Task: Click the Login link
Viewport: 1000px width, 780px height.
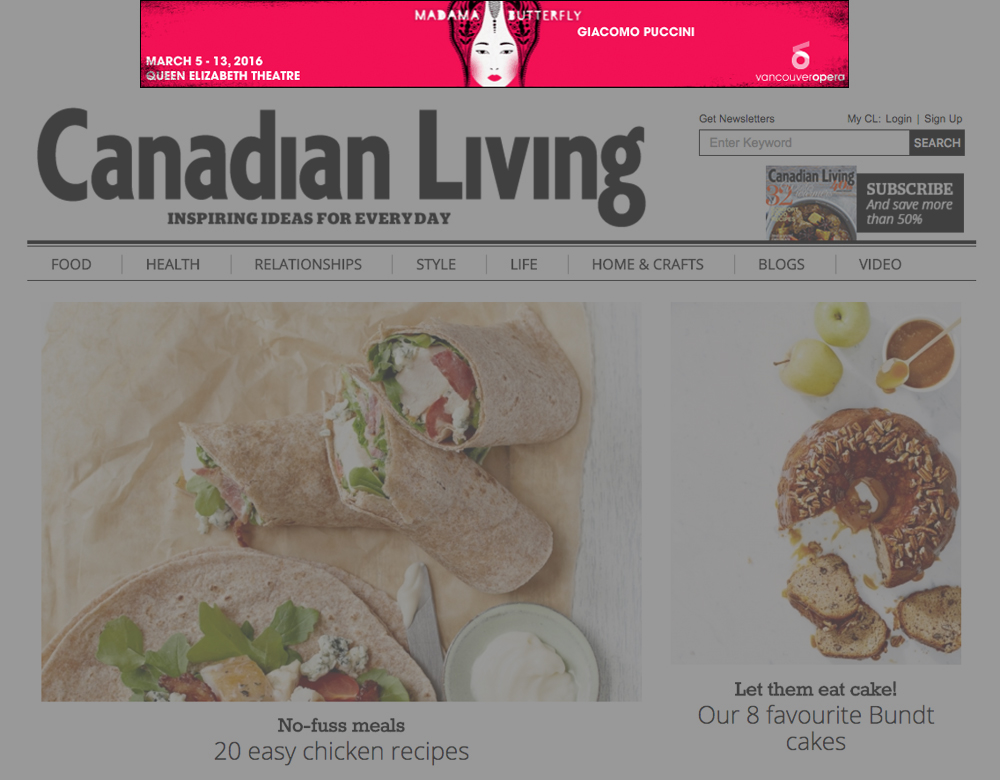Action: 899,119
